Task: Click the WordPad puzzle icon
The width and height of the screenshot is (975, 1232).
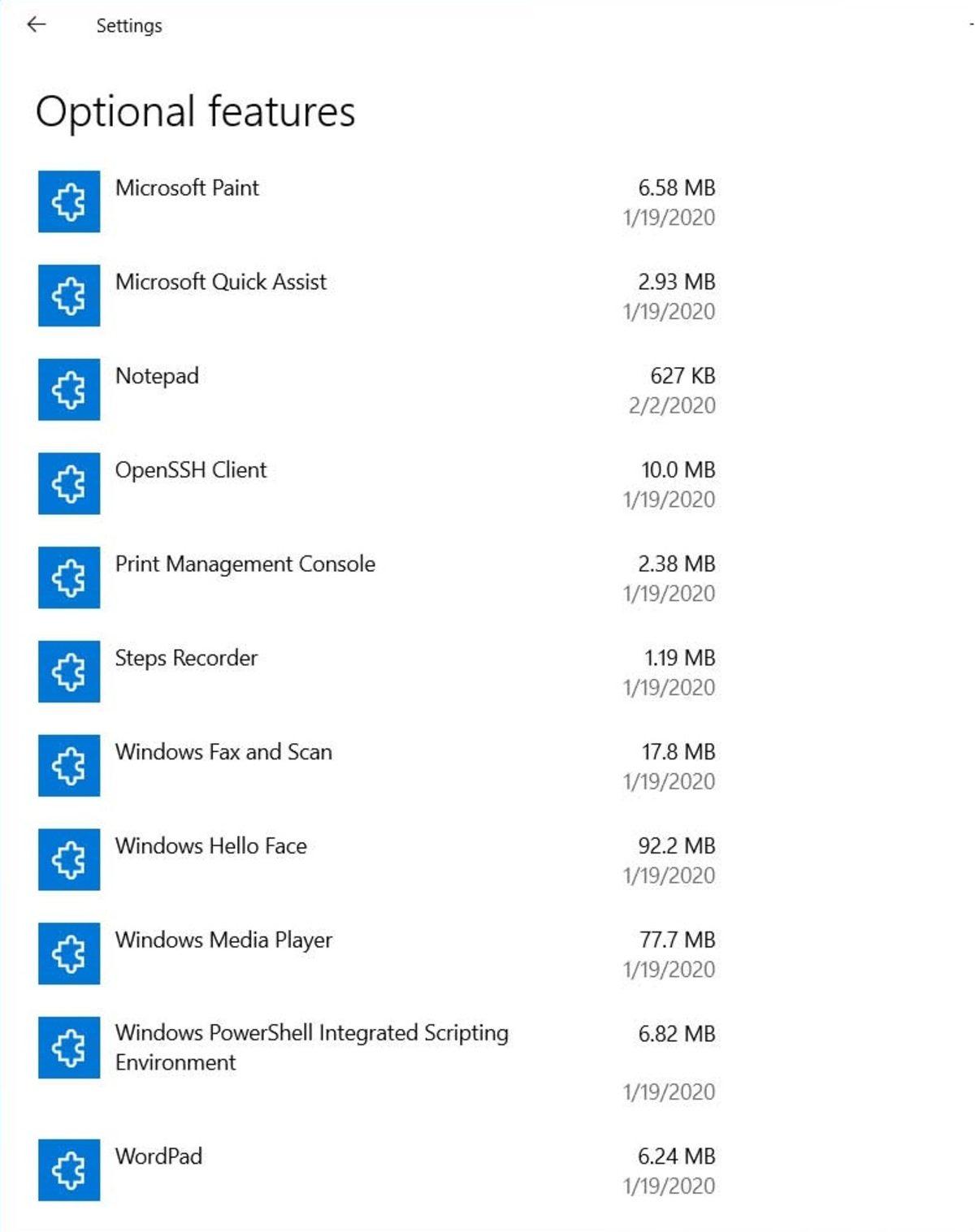Action: (x=68, y=1169)
